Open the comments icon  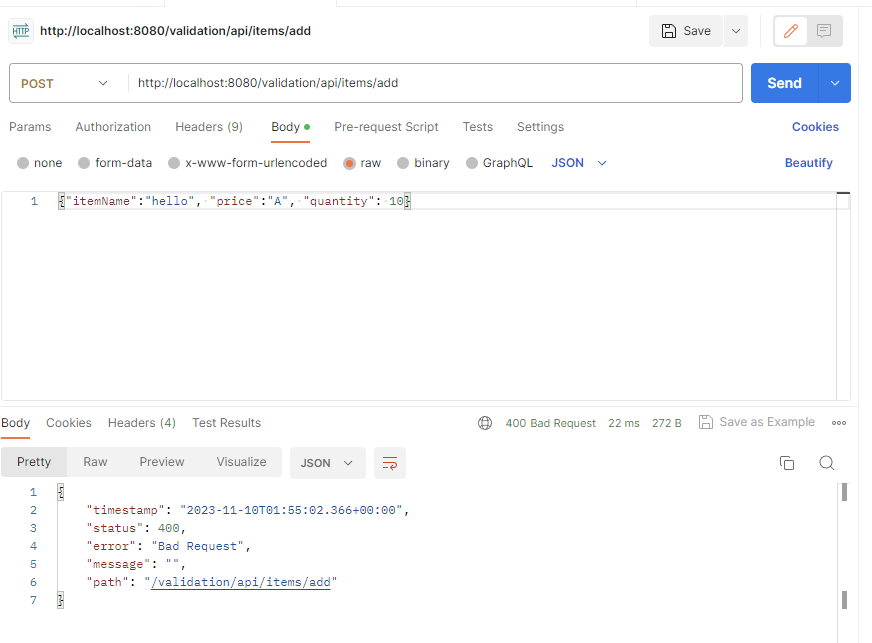pos(824,31)
